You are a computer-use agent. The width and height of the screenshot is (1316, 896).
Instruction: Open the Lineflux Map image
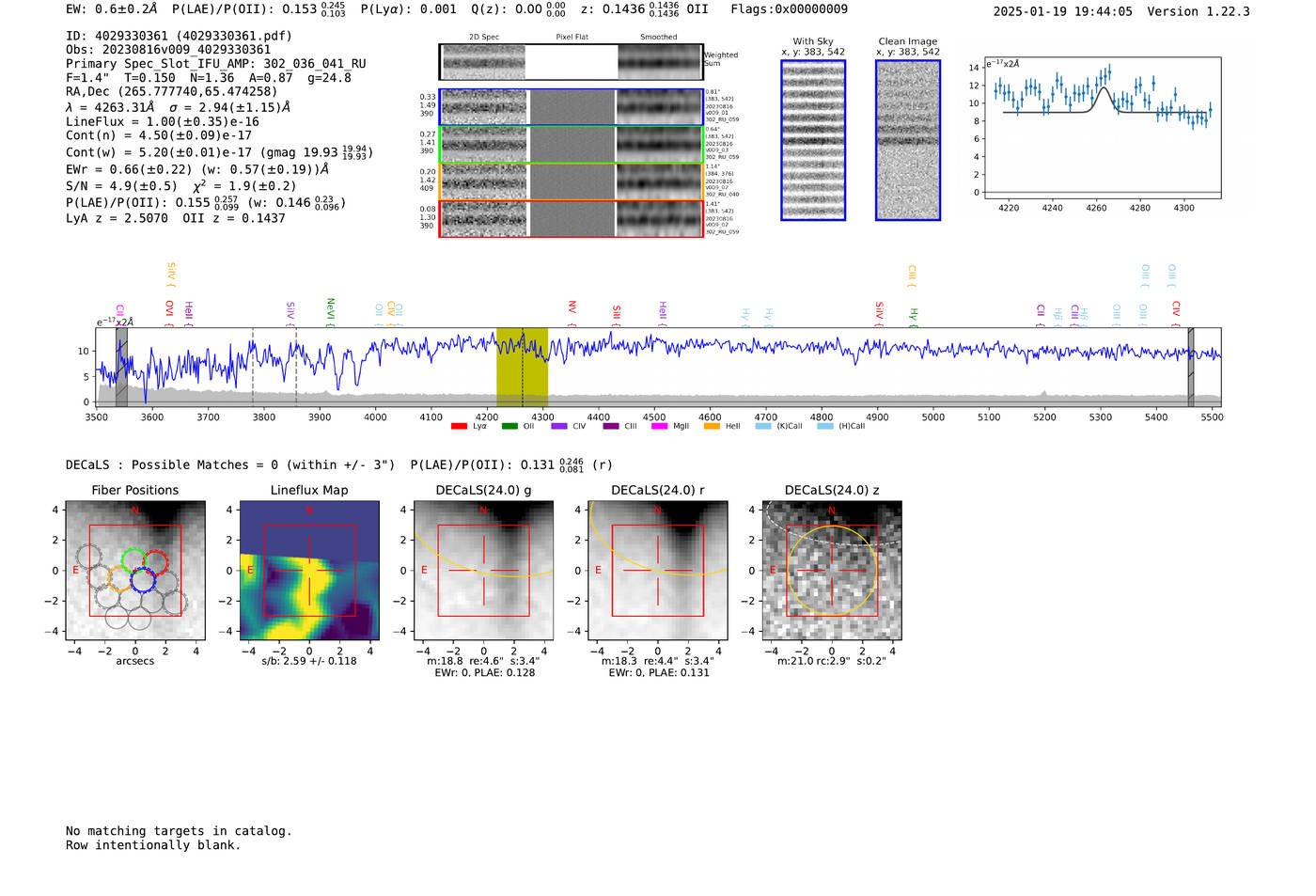[309, 570]
